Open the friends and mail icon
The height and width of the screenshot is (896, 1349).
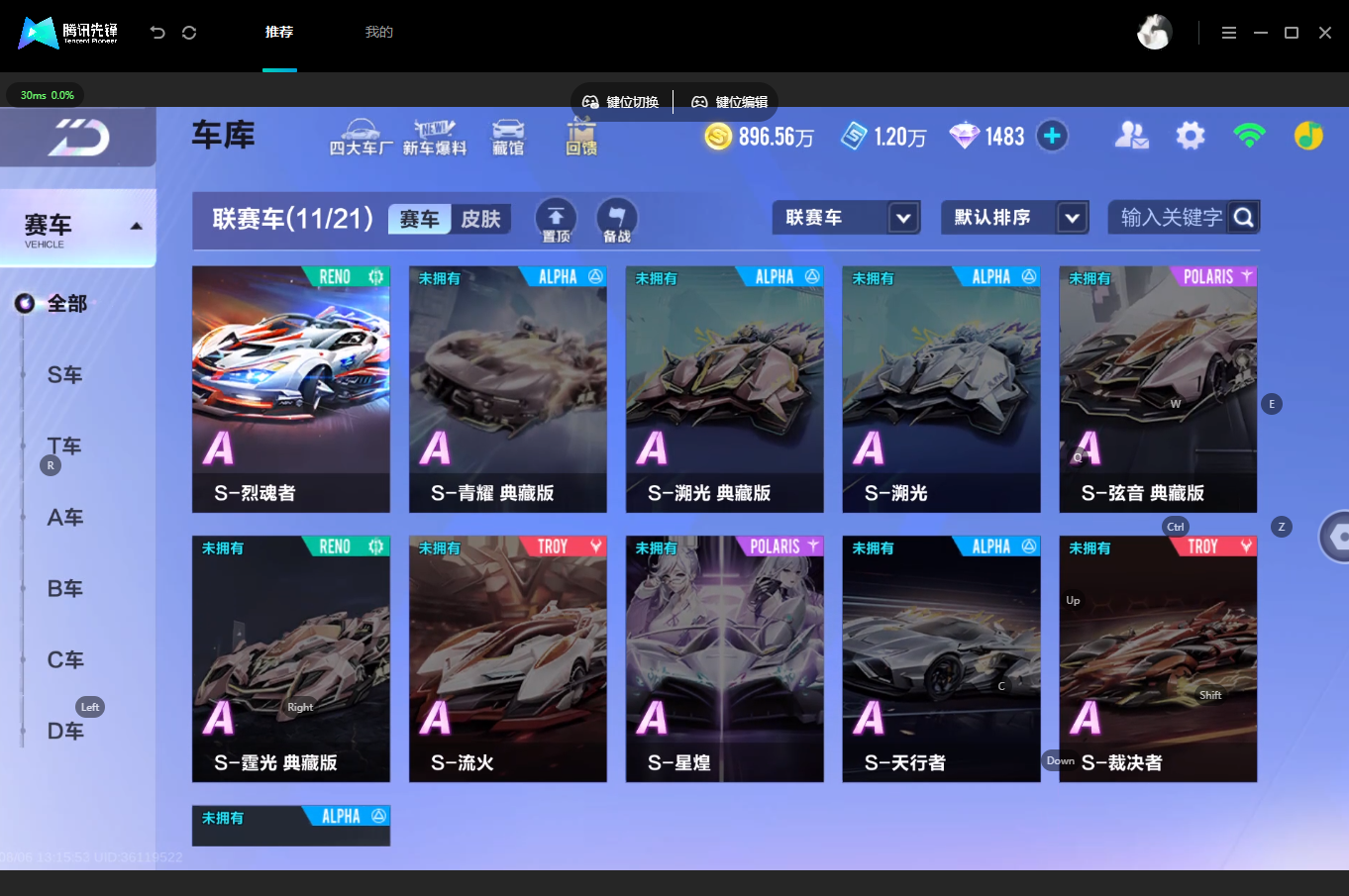(x=1131, y=136)
